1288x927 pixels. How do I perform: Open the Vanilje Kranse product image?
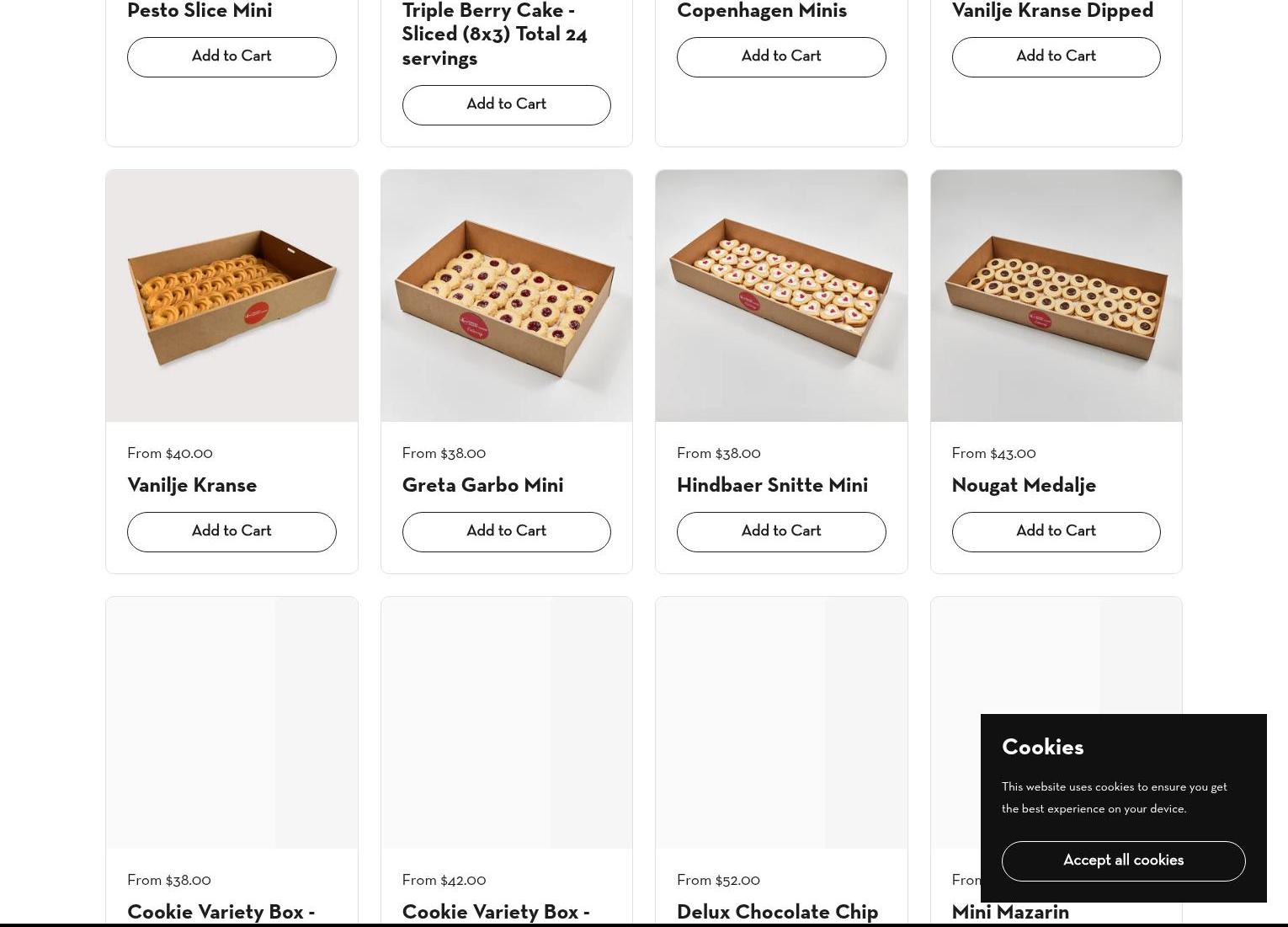232,296
